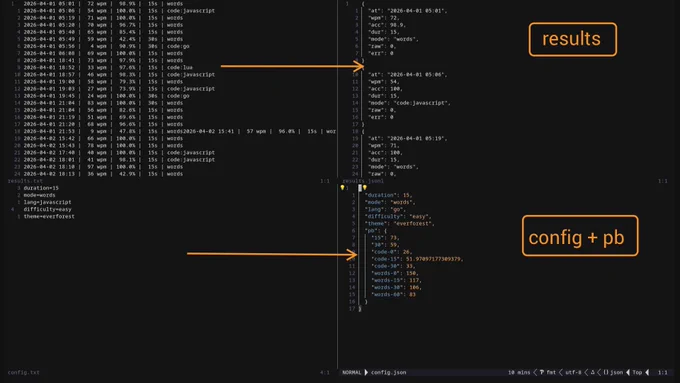Click "at": "2026-04-01 05:19" in results.jsonl

point(408,138)
